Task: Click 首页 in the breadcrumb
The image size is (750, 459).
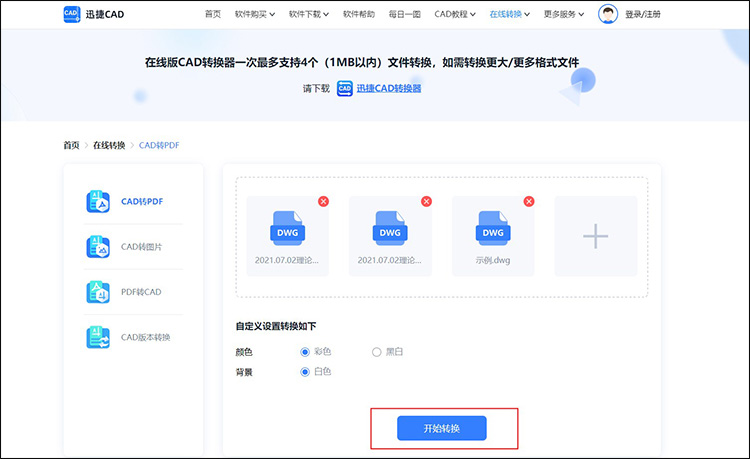Action: [71, 145]
